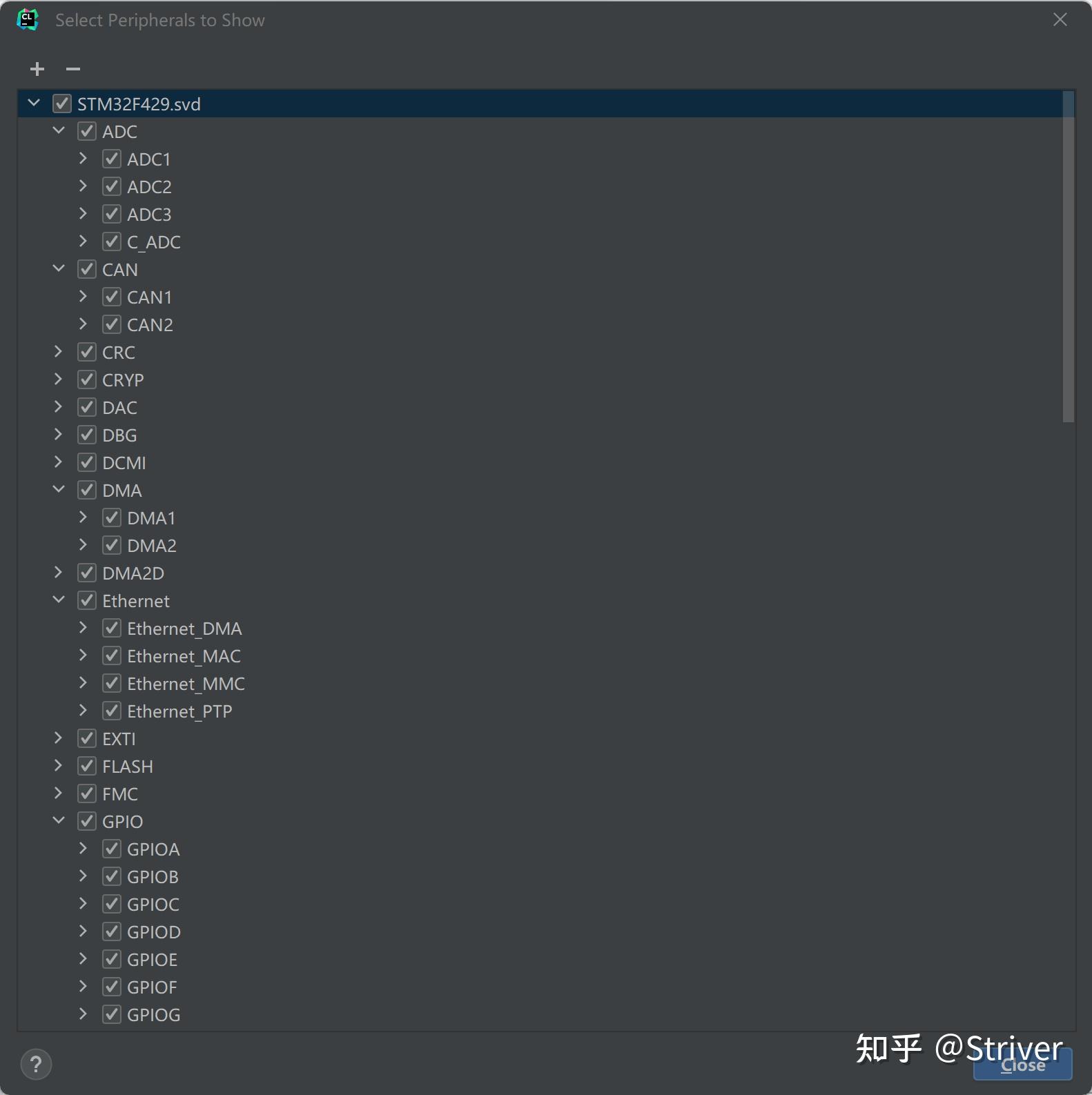
Task: Toggle the ADC group checkbox
Action: (x=86, y=131)
